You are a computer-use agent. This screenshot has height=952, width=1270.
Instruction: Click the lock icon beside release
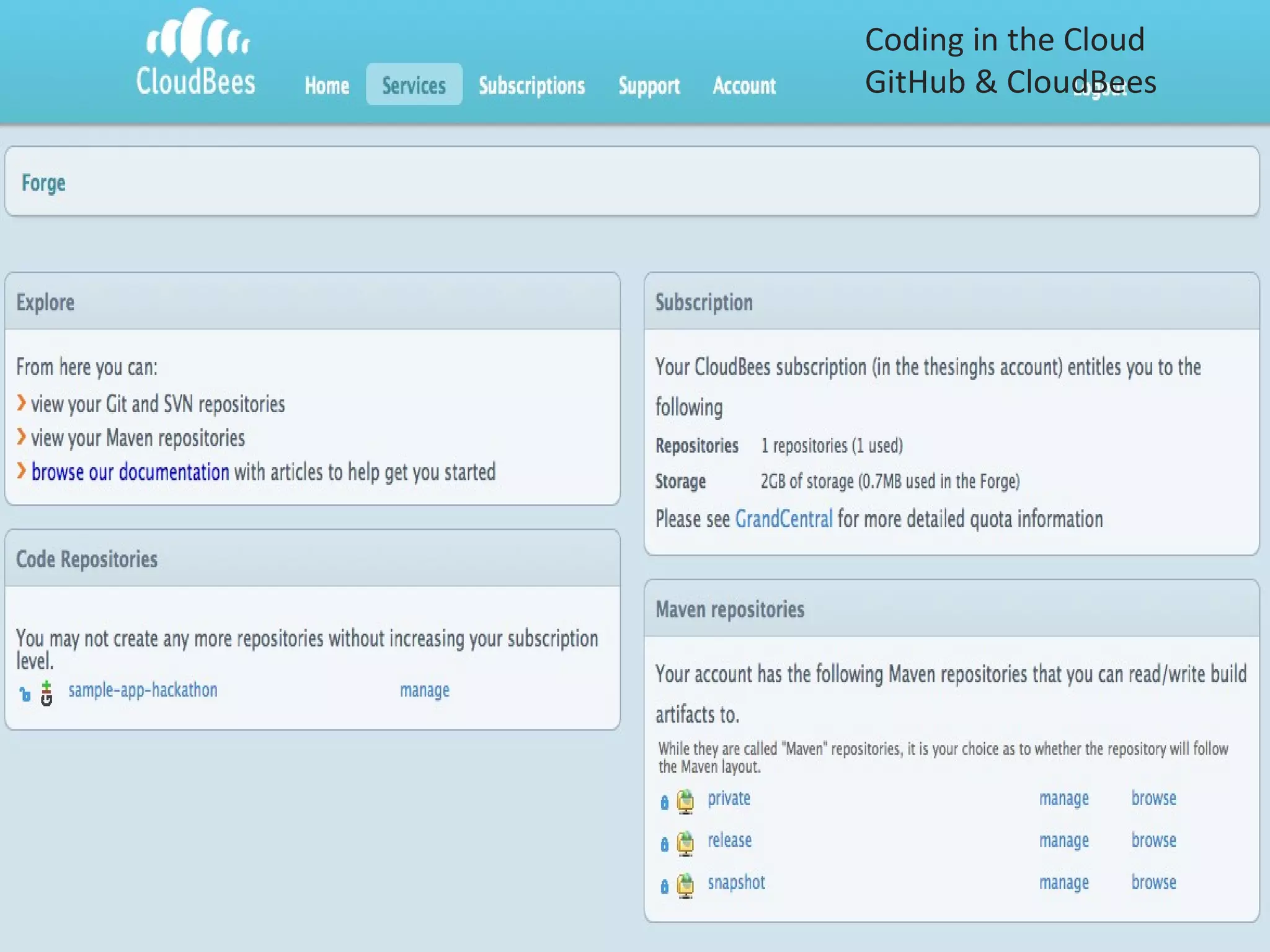[x=665, y=844]
